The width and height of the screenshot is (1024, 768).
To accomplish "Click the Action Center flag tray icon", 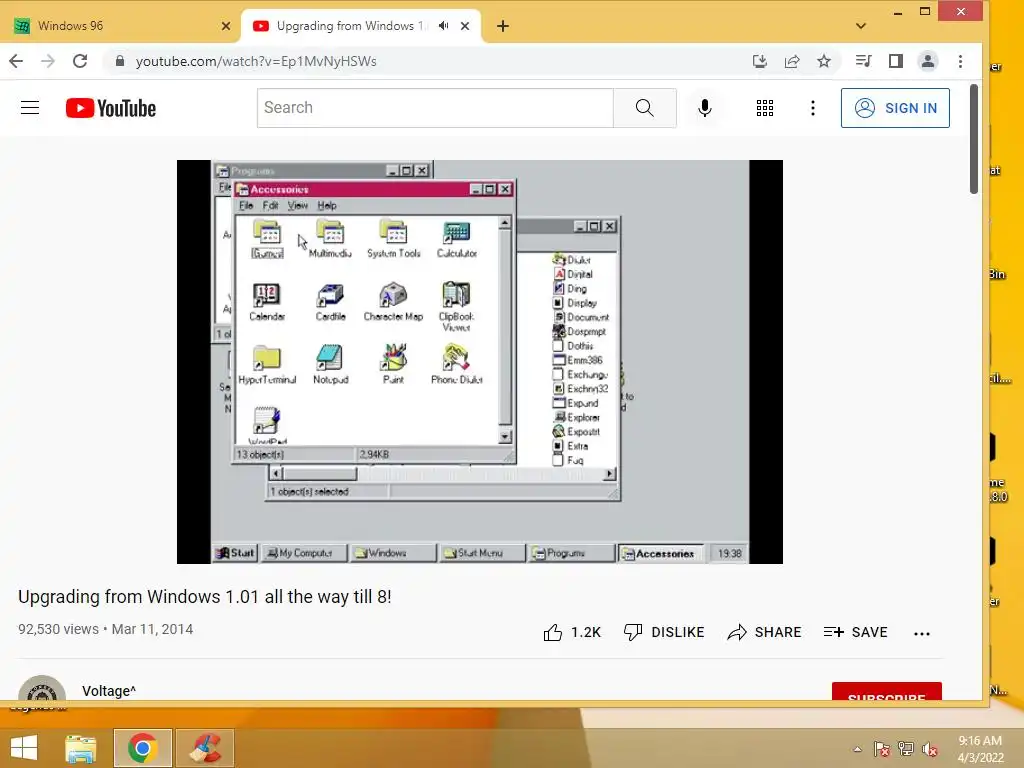I will [881, 749].
